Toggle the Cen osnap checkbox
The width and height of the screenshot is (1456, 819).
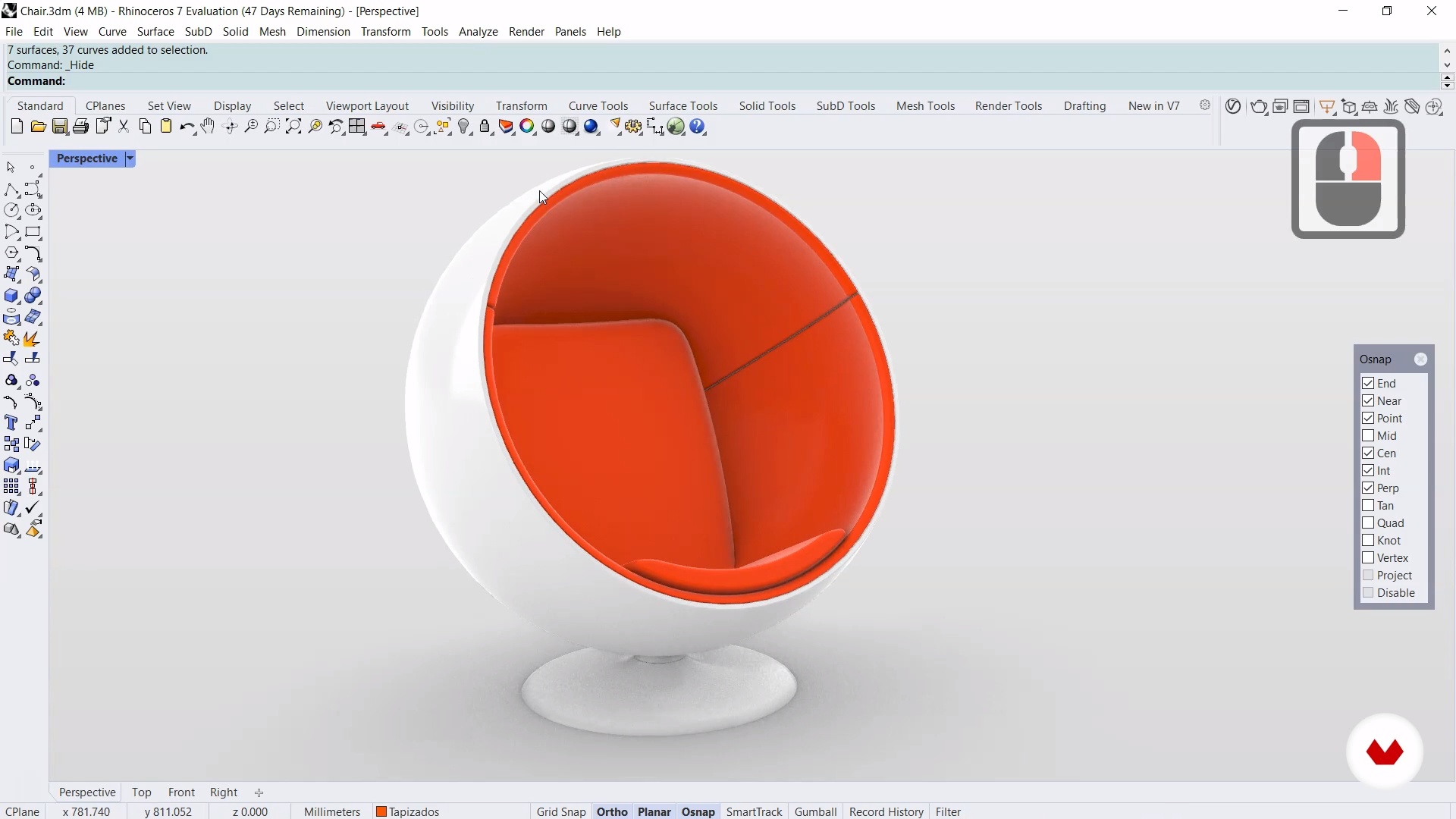tap(1368, 453)
